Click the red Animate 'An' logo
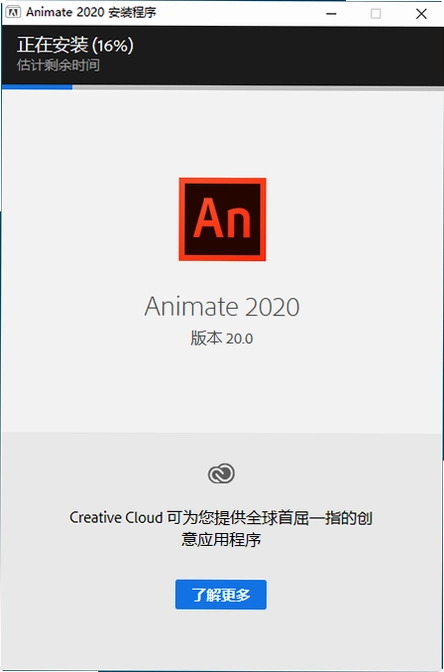 [222, 219]
